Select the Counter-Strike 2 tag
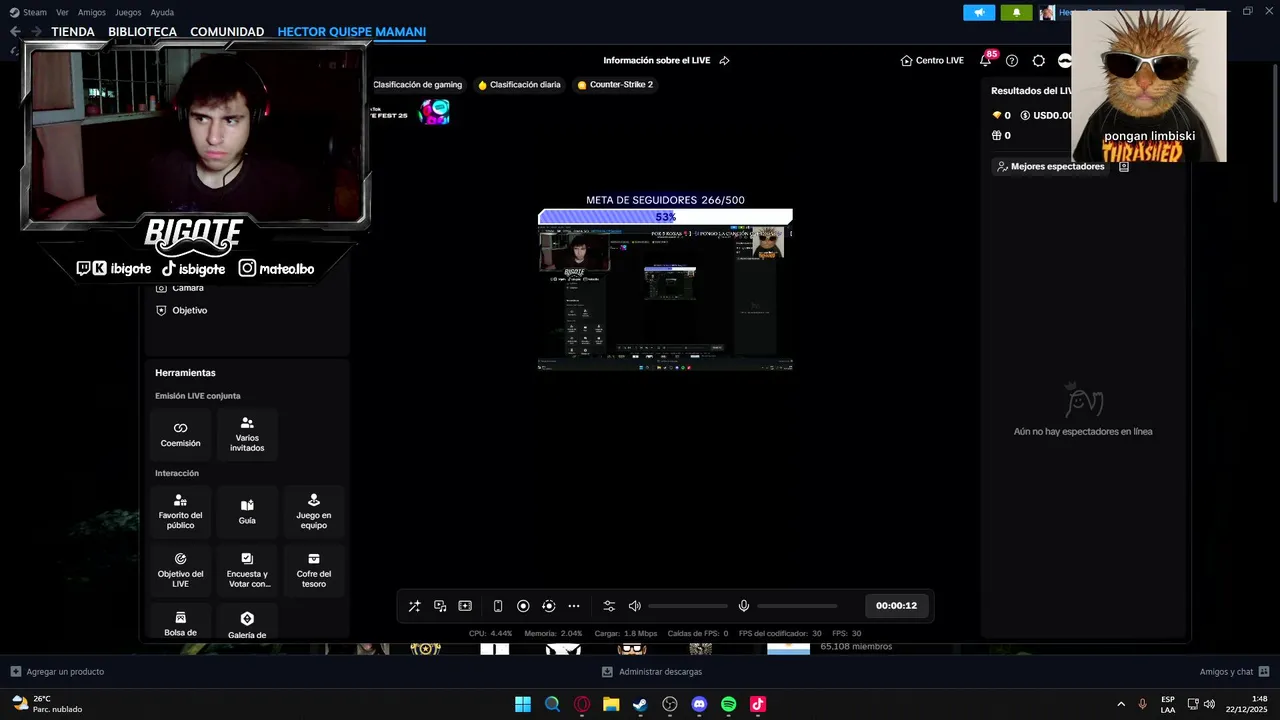1280x720 pixels. 615,85
